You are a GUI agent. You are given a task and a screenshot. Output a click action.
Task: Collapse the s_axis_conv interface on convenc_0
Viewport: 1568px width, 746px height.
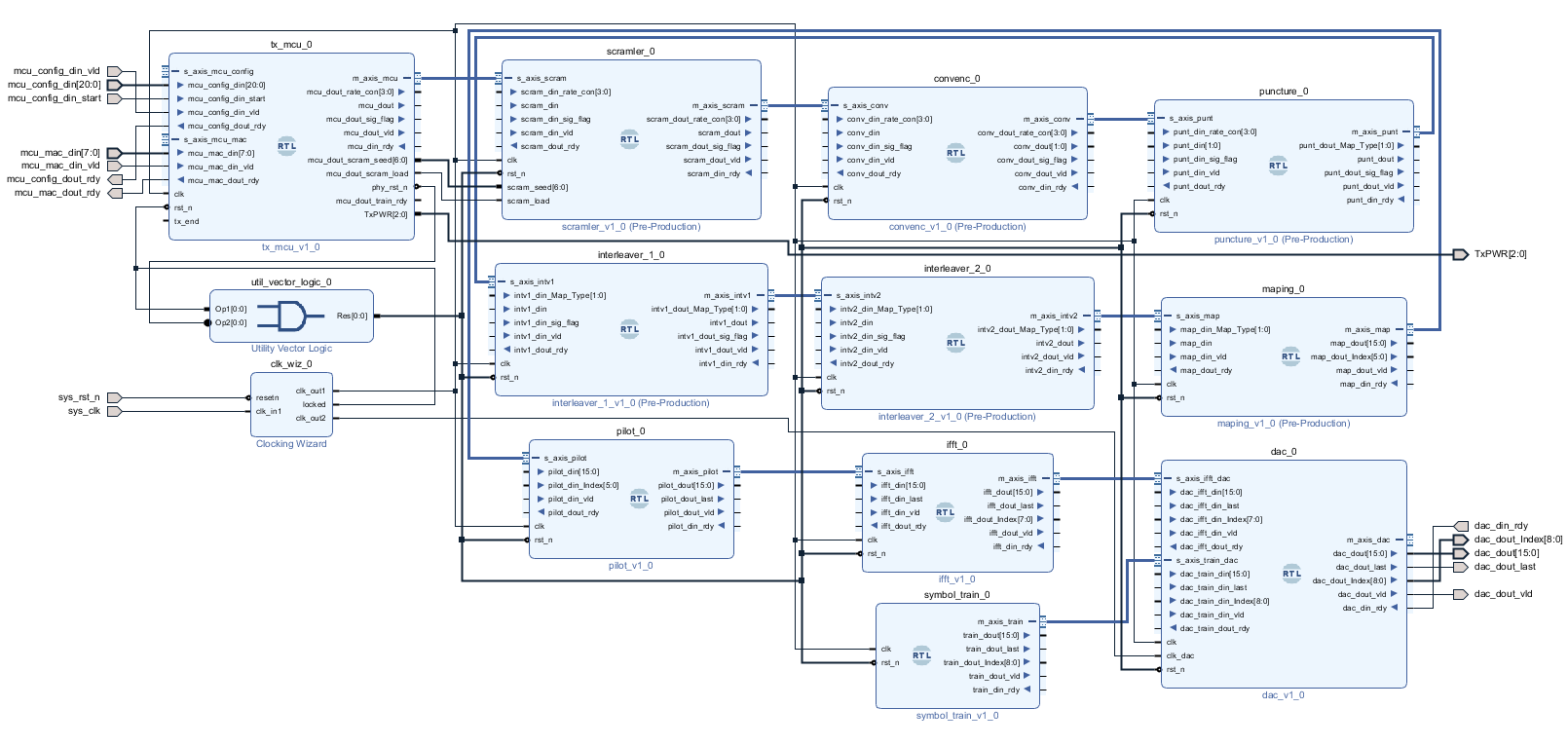[x=835, y=105]
